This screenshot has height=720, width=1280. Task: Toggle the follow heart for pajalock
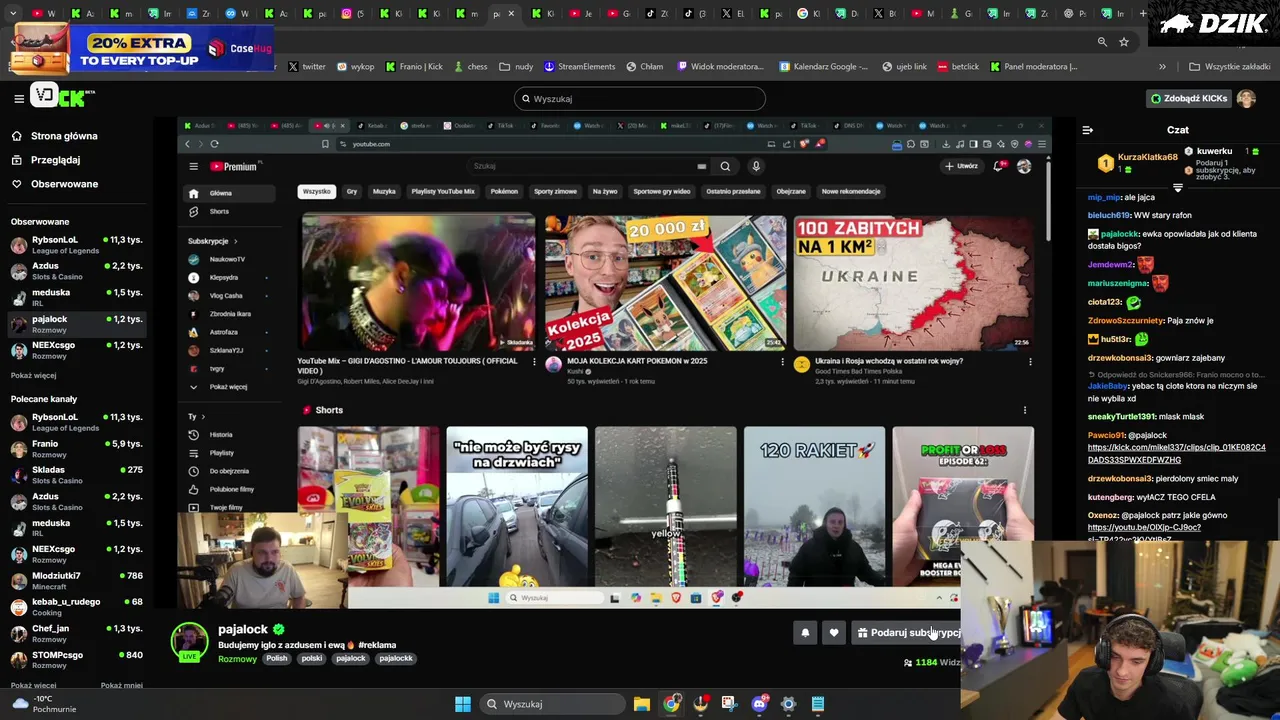coord(834,632)
